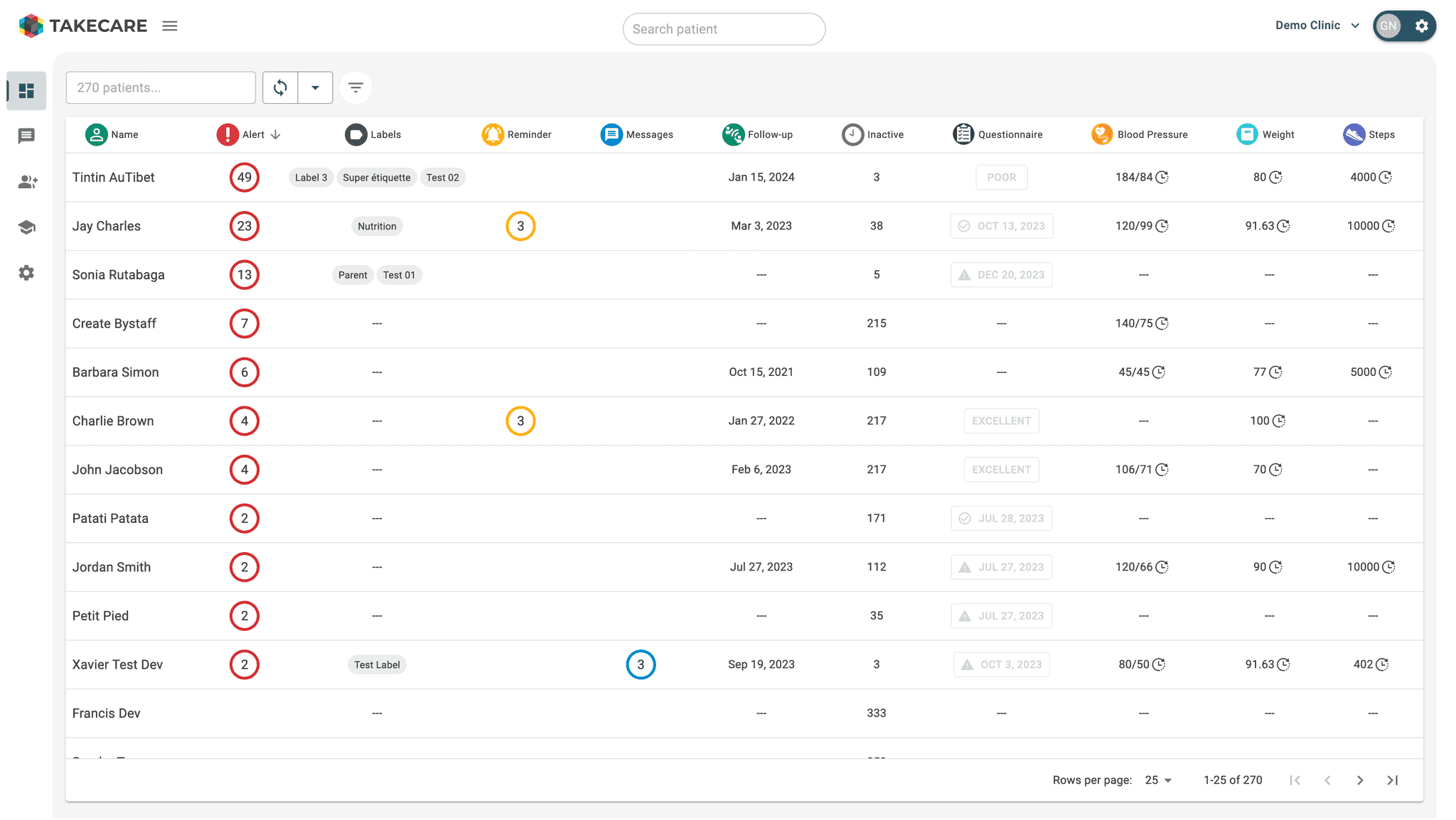
Task: Open the Demo Clinic dropdown
Action: pos(1317,26)
